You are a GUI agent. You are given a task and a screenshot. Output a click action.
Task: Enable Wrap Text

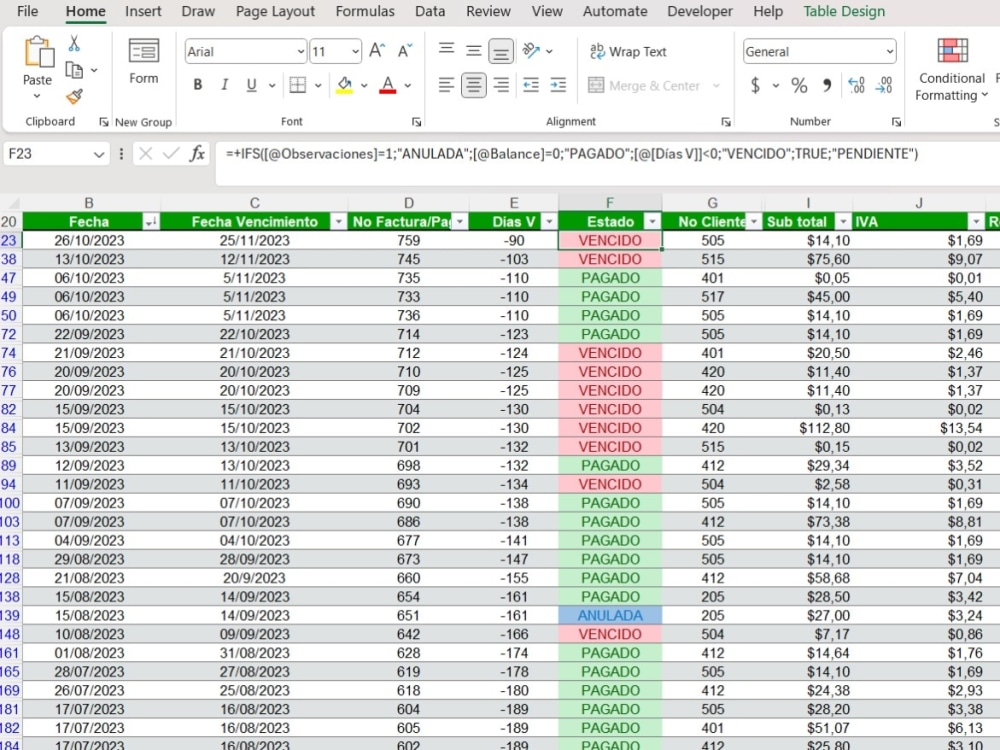click(628, 52)
